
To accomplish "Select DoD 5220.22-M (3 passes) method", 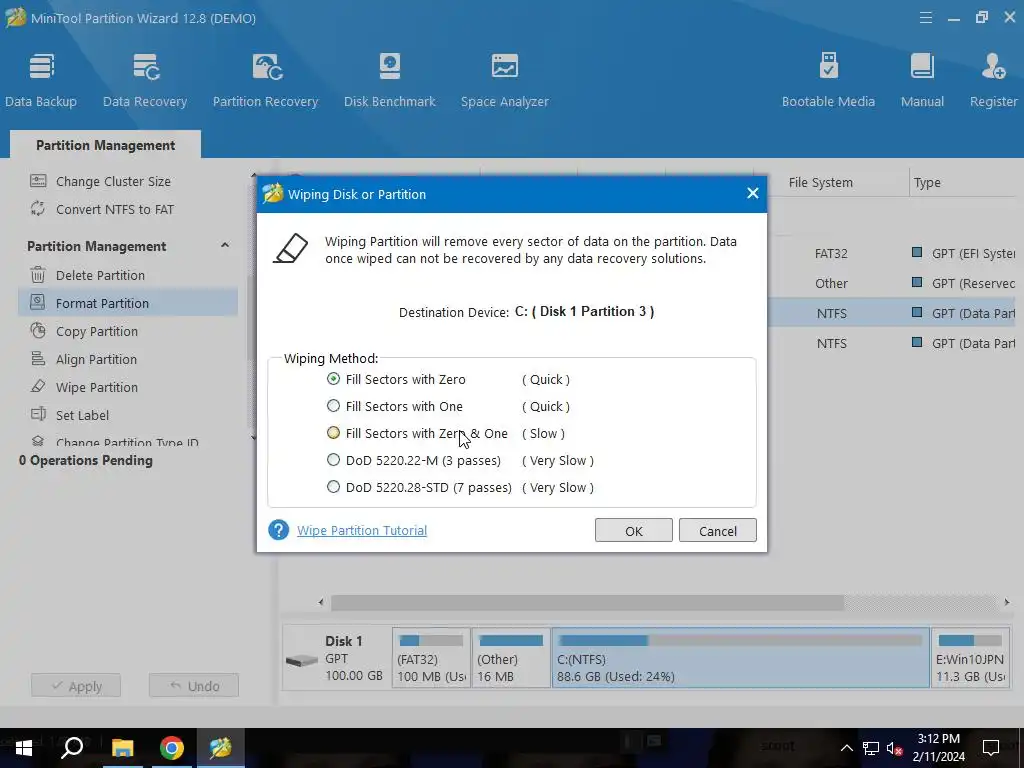I will [x=333, y=460].
